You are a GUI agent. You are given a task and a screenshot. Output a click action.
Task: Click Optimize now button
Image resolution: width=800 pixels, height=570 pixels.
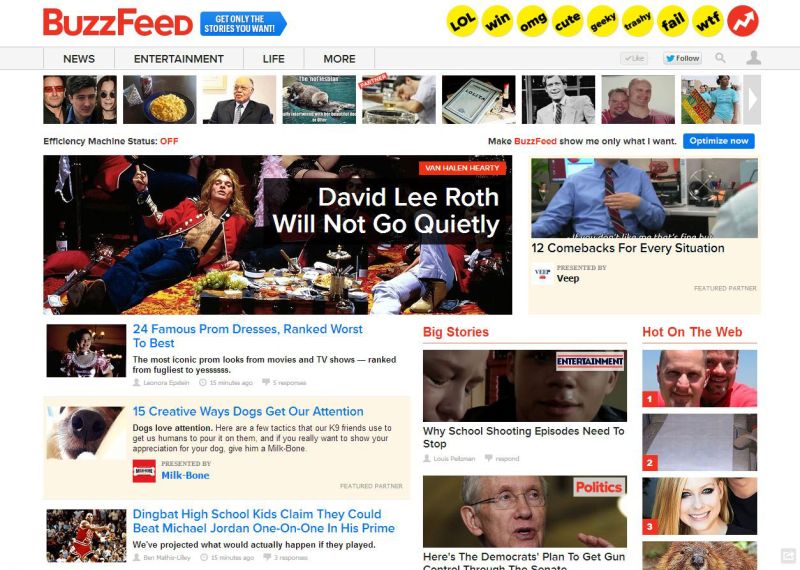719,141
